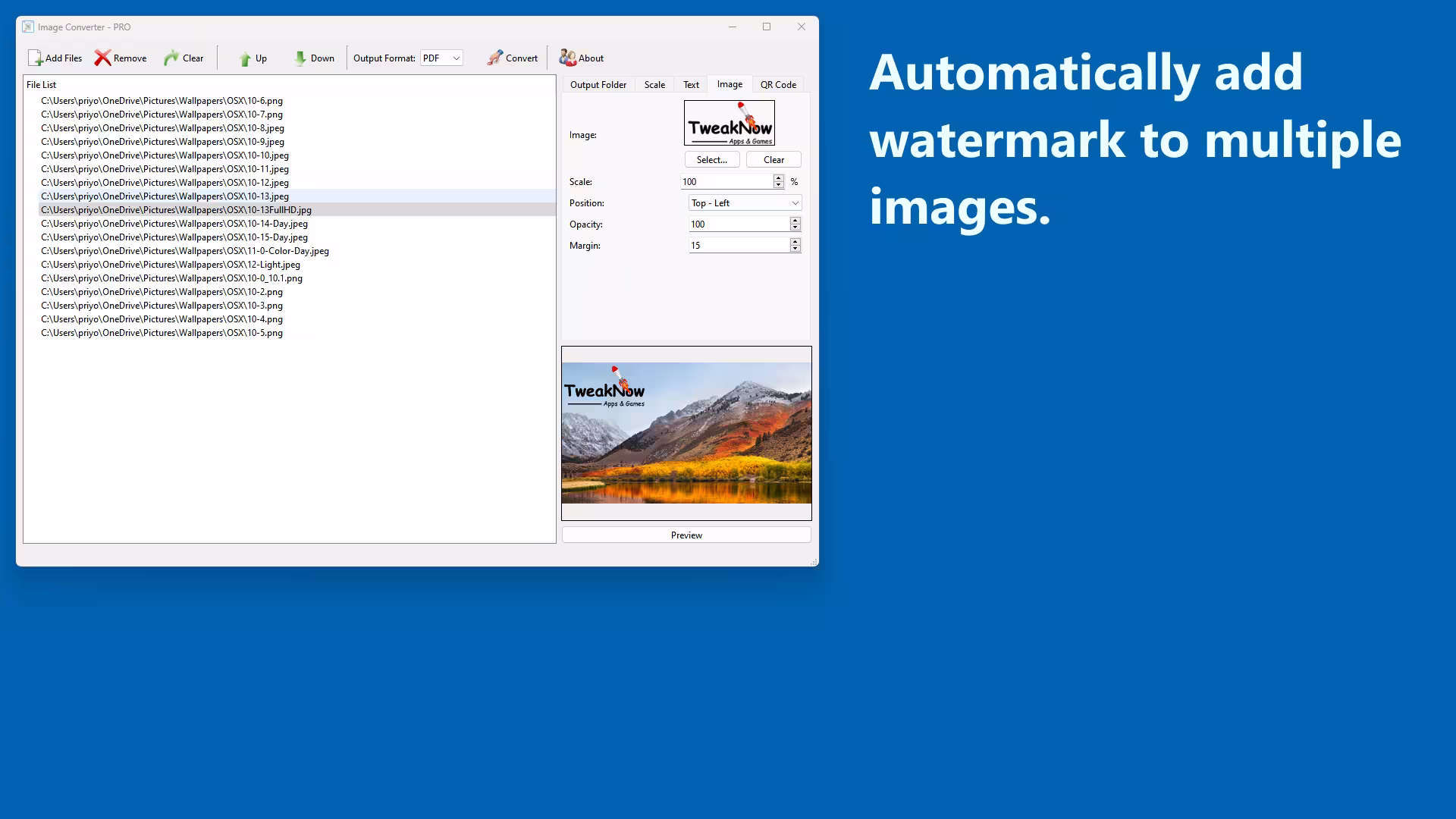Open the About dialog icon
Viewport: 1456px width, 819px height.
click(567, 58)
